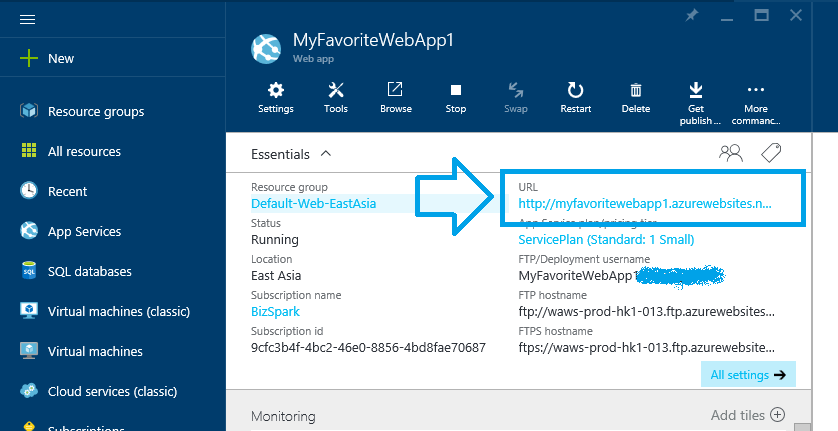Click the FTPS hostname value

[646, 348]
